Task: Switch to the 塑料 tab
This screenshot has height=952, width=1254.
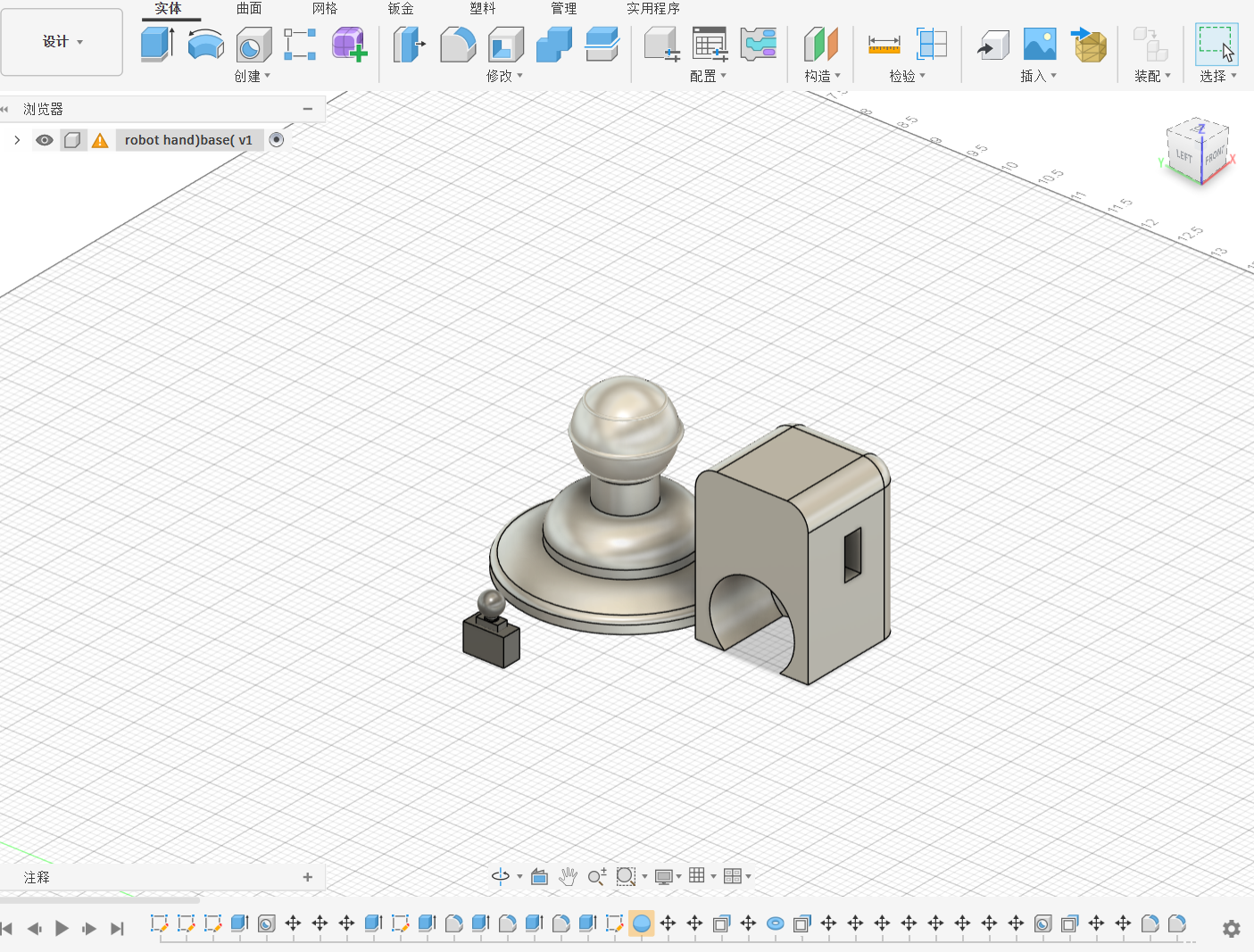Action: (x=483, y=8)
